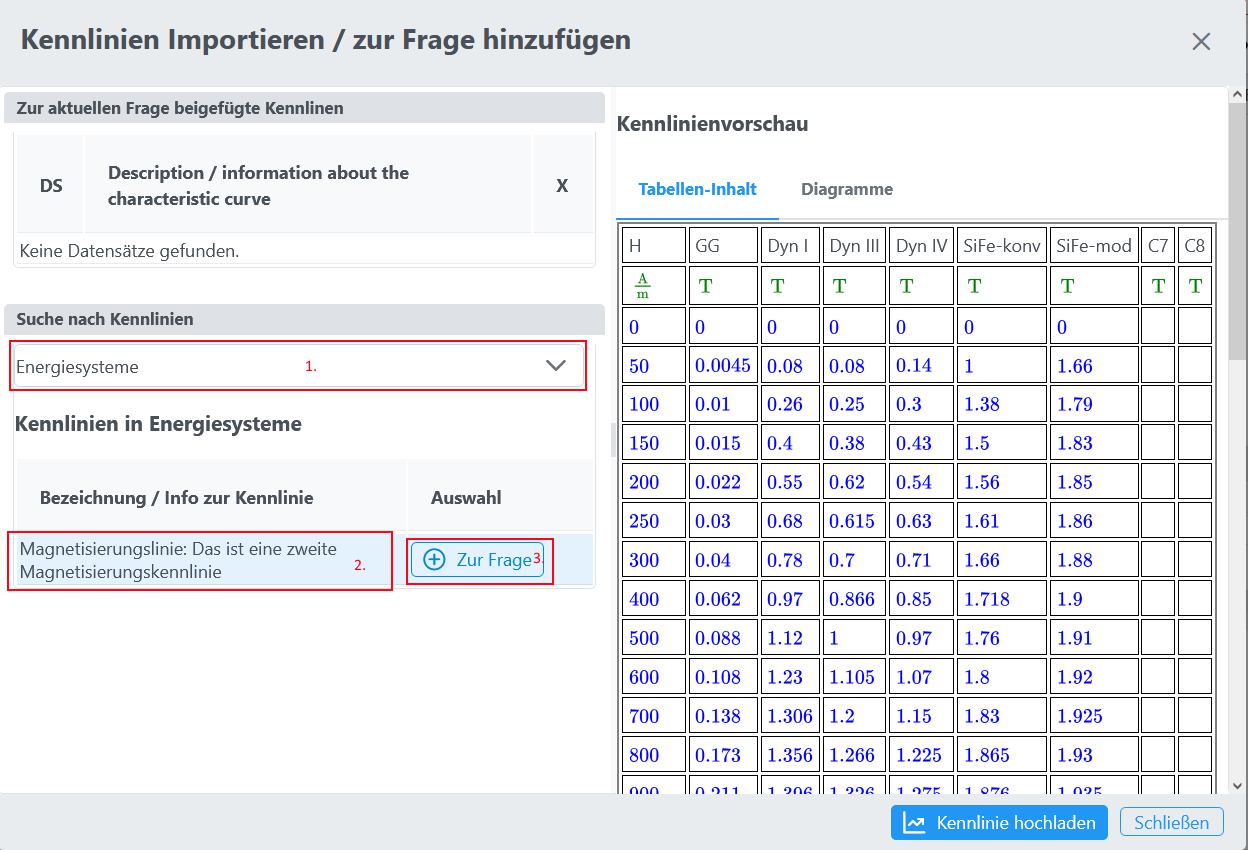The width and height of the screenshot is (1248, 850).
Task: Click the 'Suche nach Kennlinien' section header
Action: [x=304, y=320]
